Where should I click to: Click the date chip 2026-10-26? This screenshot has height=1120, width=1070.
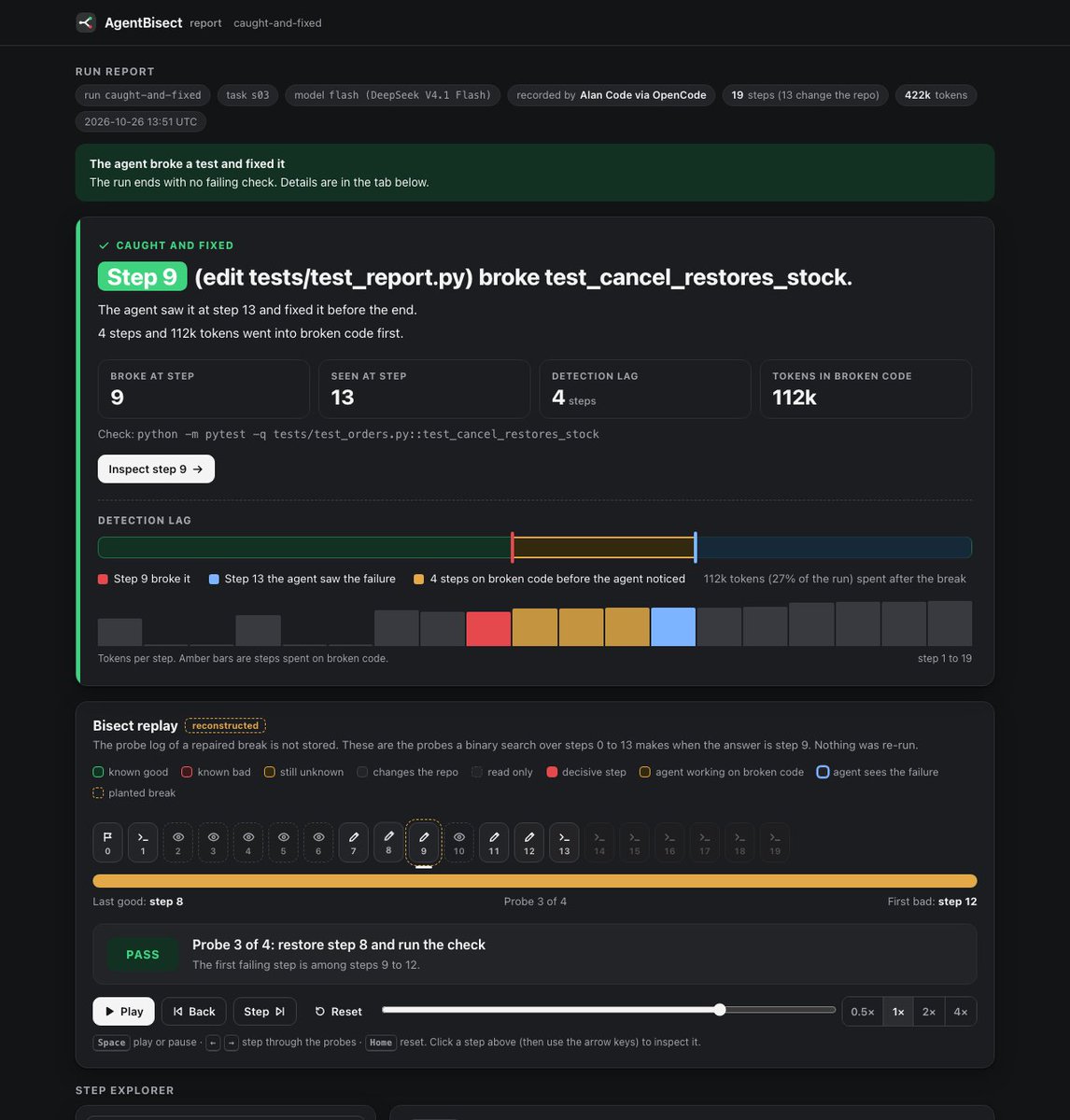141,121
